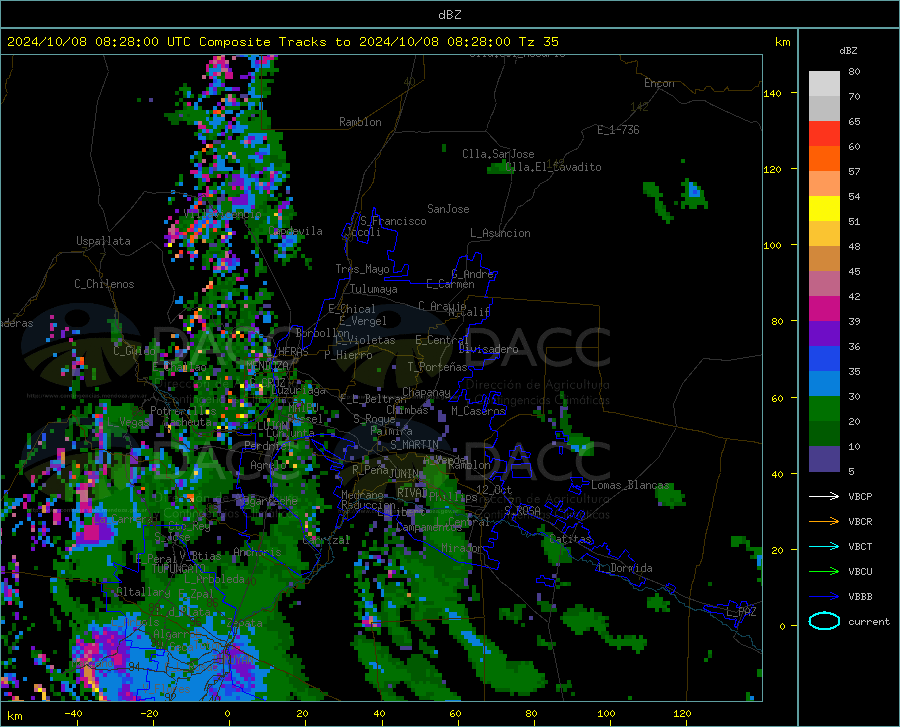Viewport: 900px width, 727px height.
Task: Click the 'Clla.SanJose' map label
Action: click(498, 154)
